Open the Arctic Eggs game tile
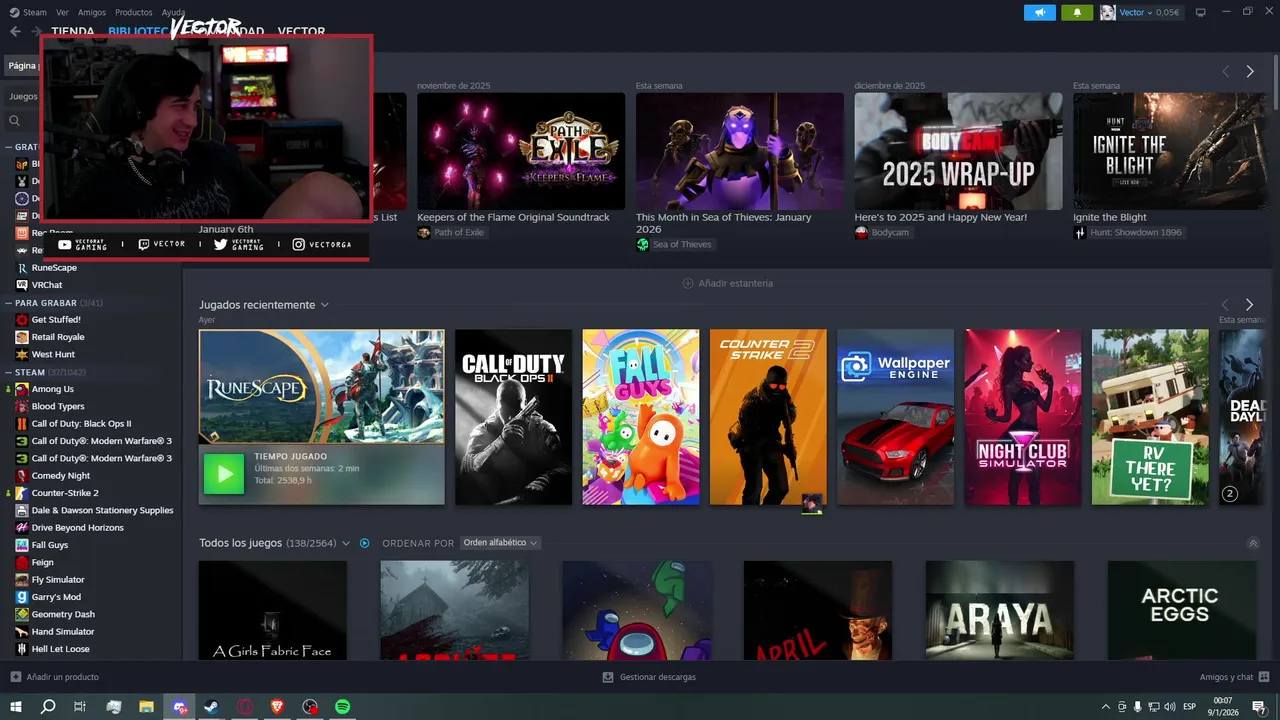1280x720 pixels. pyautogui.click(x=1181, y=610)
